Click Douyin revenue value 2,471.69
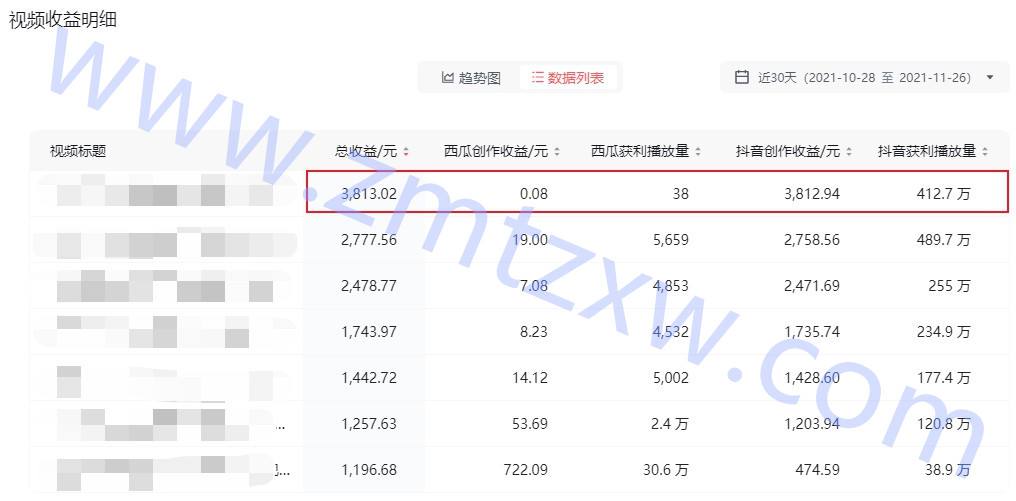 point(812,286)
